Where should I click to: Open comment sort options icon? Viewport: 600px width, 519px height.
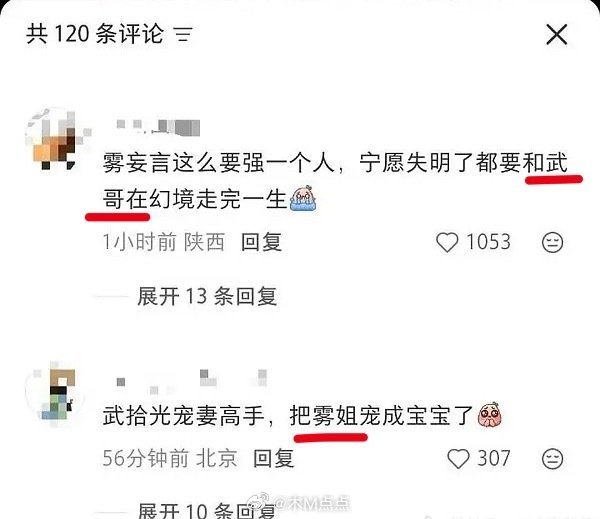(x=184, y=34)
